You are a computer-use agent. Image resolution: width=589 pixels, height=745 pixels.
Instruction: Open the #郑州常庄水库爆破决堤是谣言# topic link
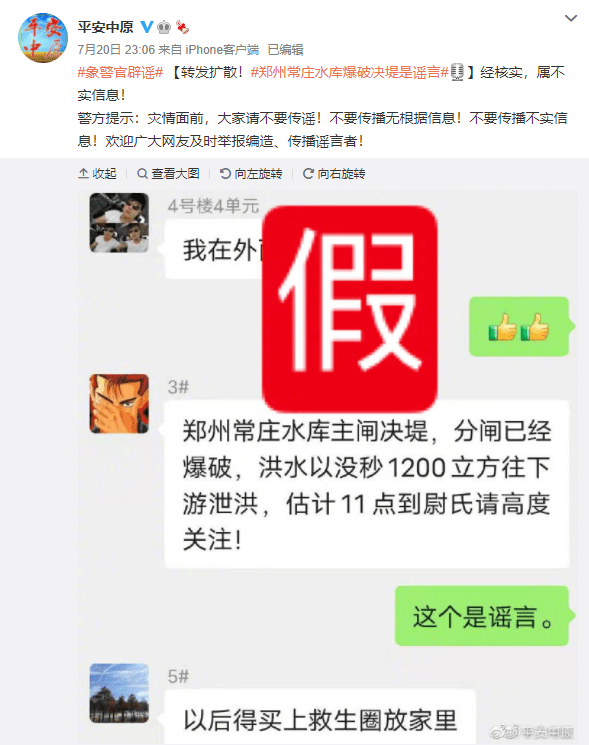349,72
